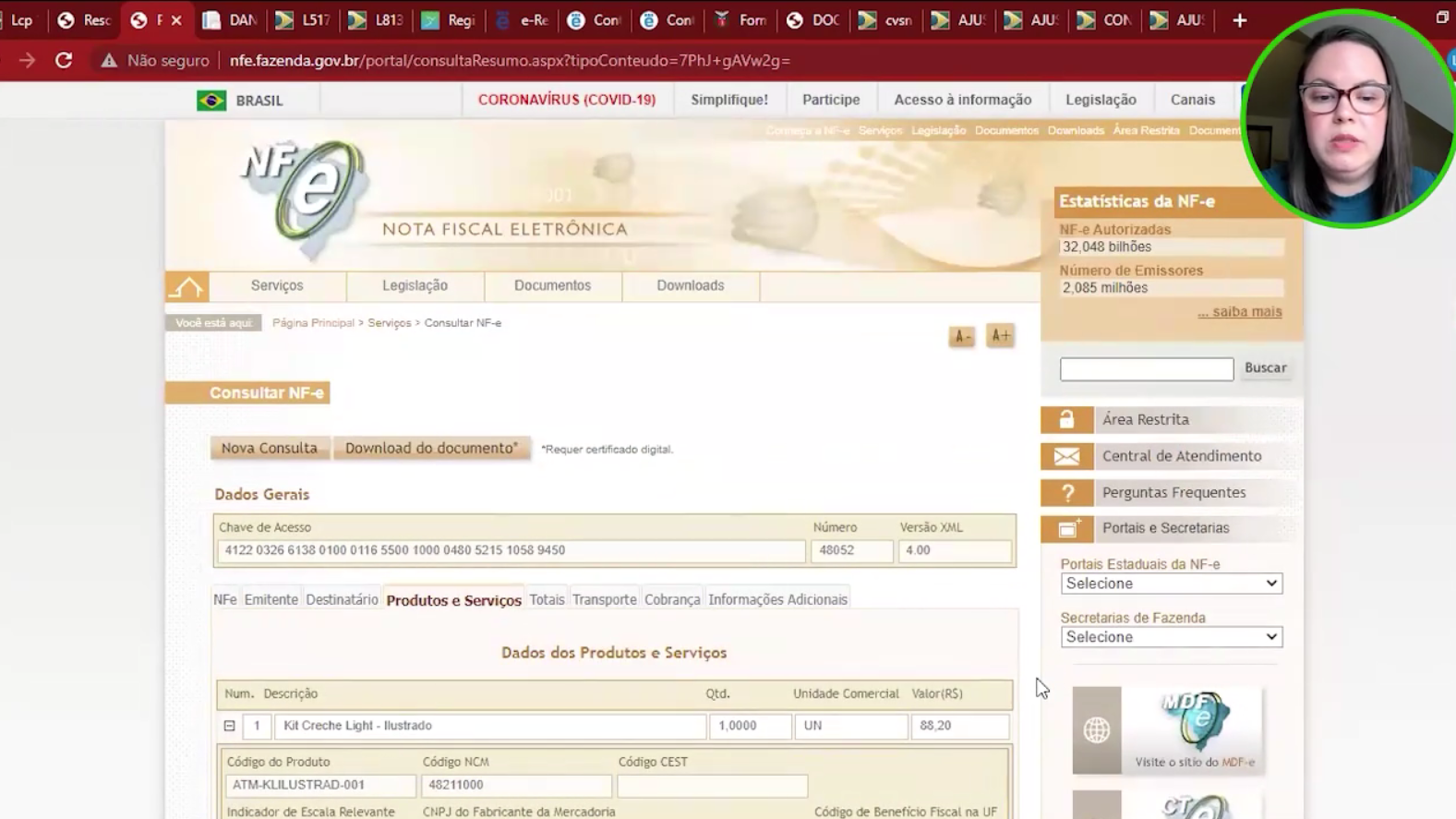Click the Página Principal breadcrumb link
1456x819 pixels.
313,323
